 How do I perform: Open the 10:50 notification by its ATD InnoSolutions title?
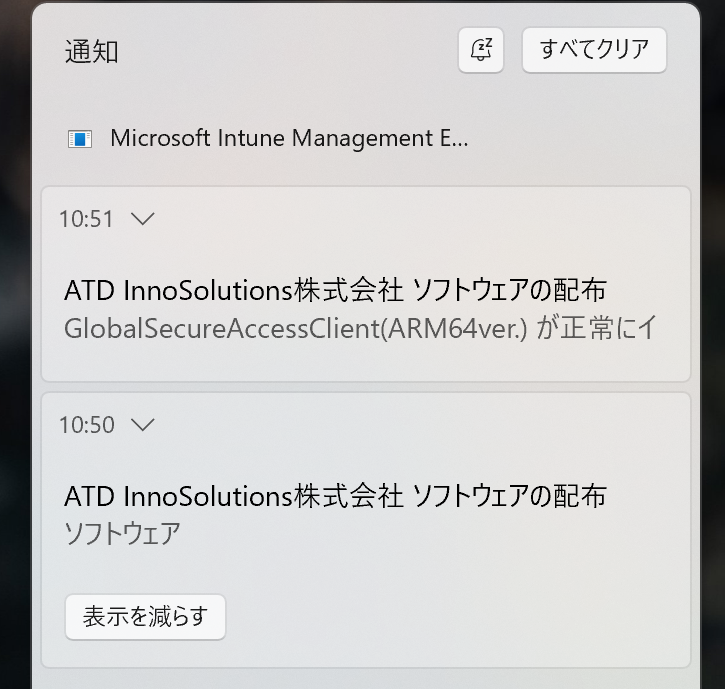(x=334, y=496)
